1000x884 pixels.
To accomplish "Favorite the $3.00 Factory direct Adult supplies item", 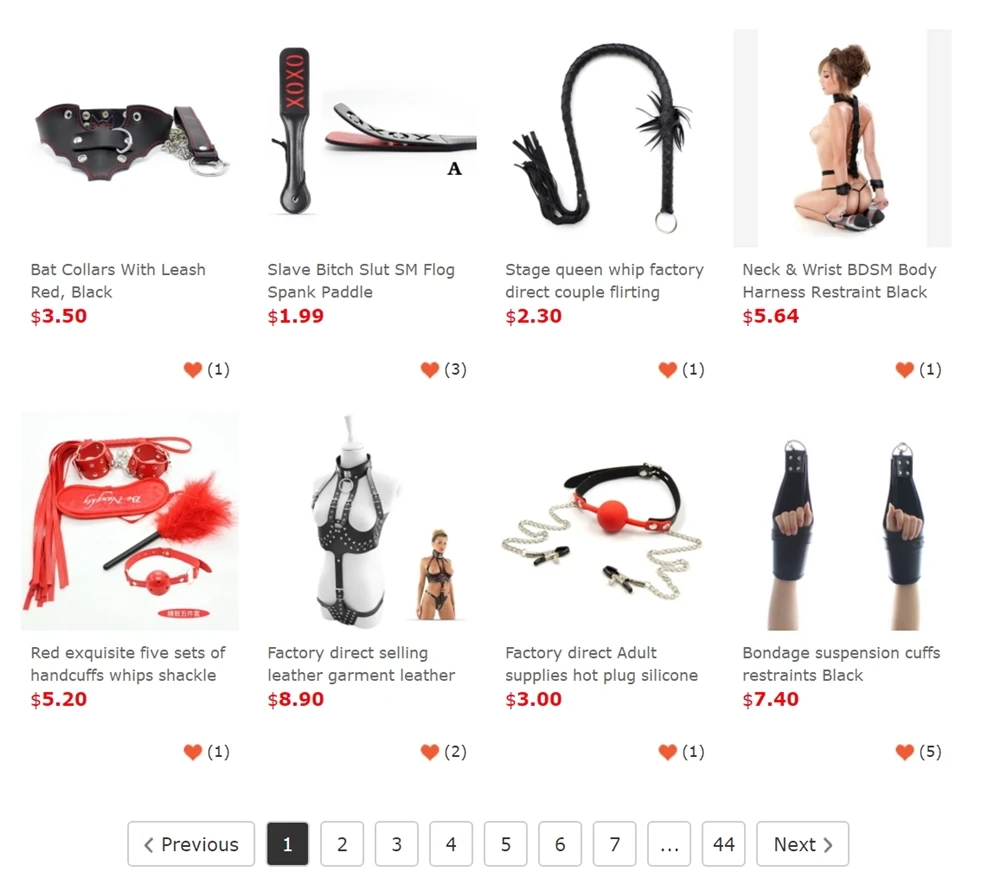I will coord(667,752).
